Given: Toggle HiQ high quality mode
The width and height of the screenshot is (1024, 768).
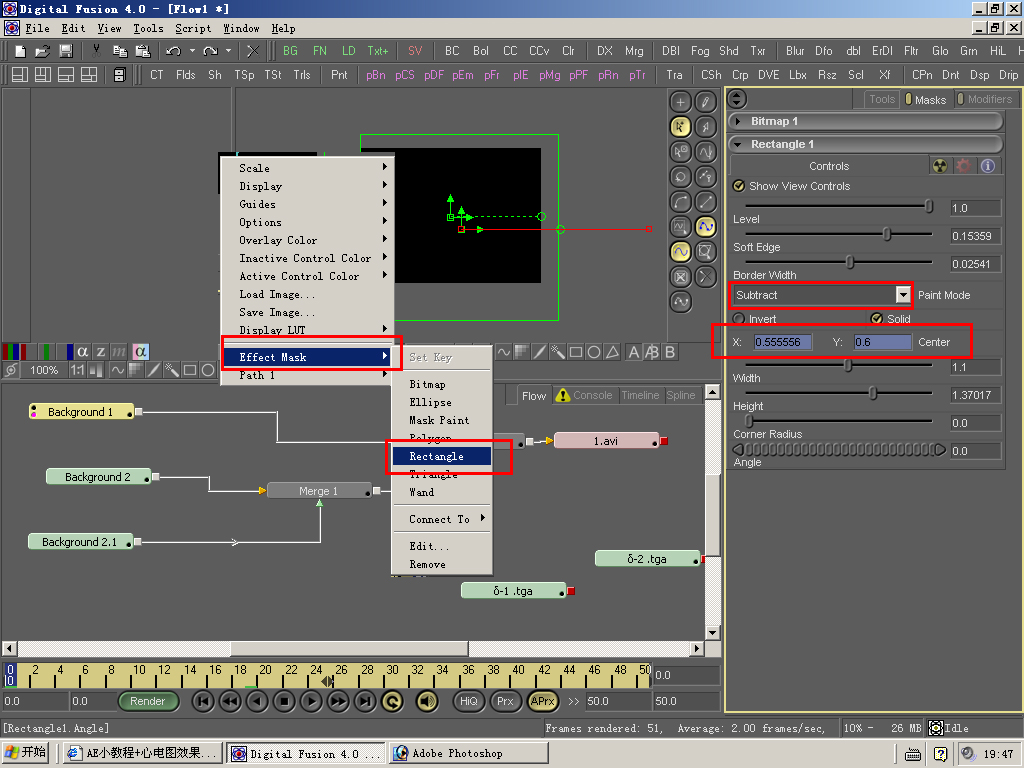Looking at the screenshot, I should [469, 701].
